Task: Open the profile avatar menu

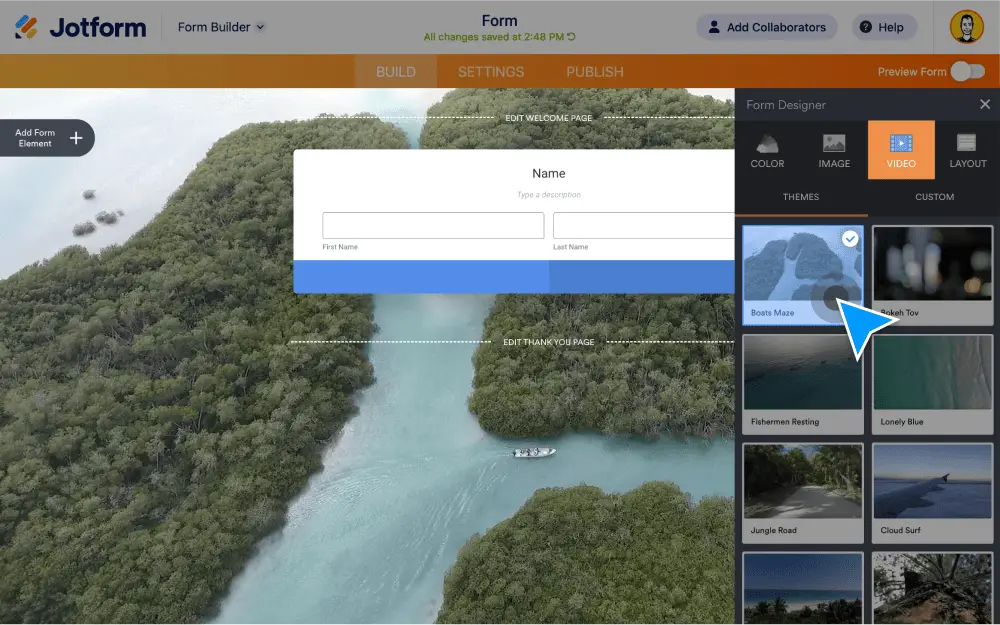Action: coord(966,27)
